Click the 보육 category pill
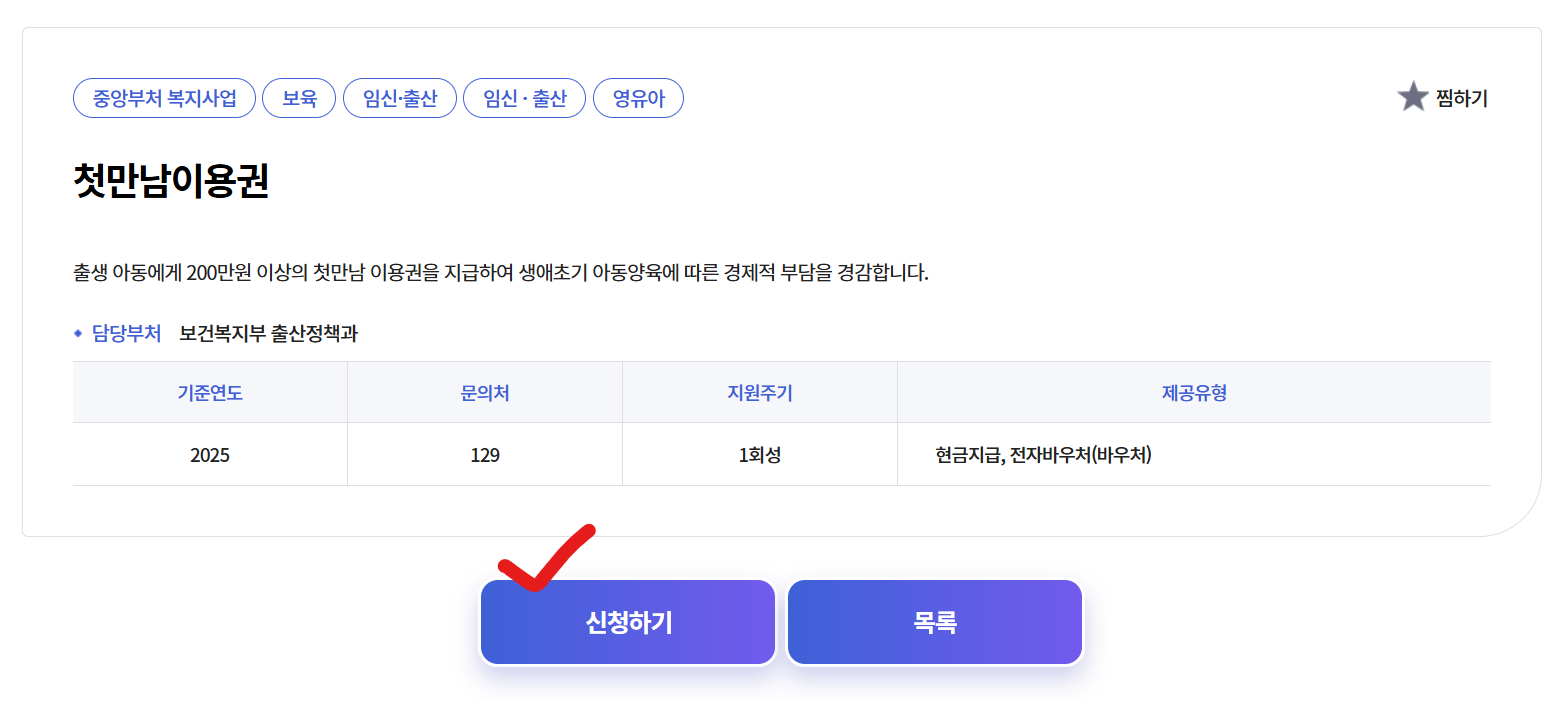Viewport: 1566px width, 701px height. (298, 97)
